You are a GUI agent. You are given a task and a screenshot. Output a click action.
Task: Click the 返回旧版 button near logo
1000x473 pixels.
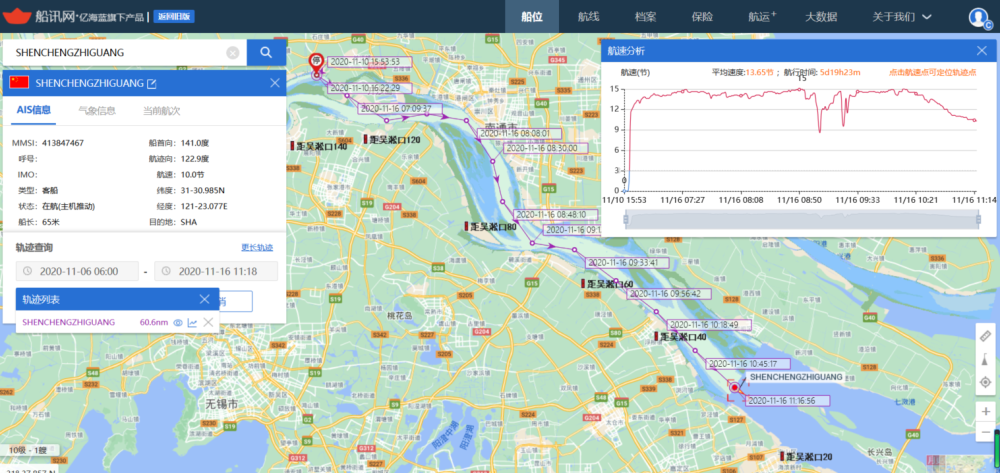(x=174, y=17)
